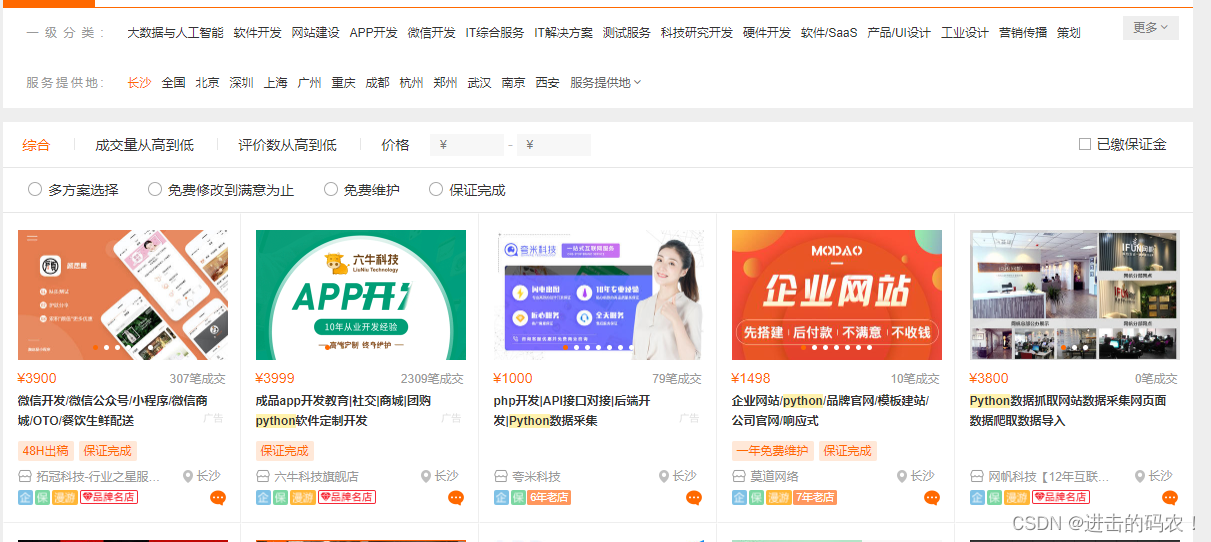Viewport: 1211px width, 542px height.
Task: Select 软件/SaaS category
Action: (829, 32)
